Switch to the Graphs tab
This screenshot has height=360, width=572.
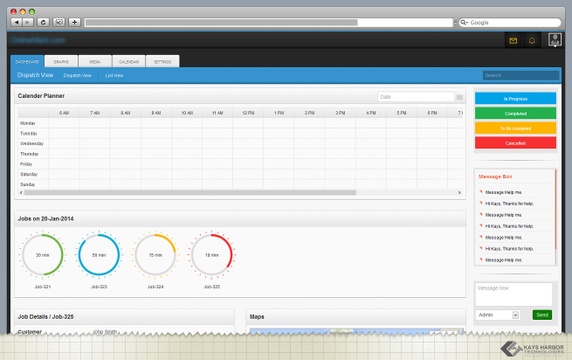[61, 62]
